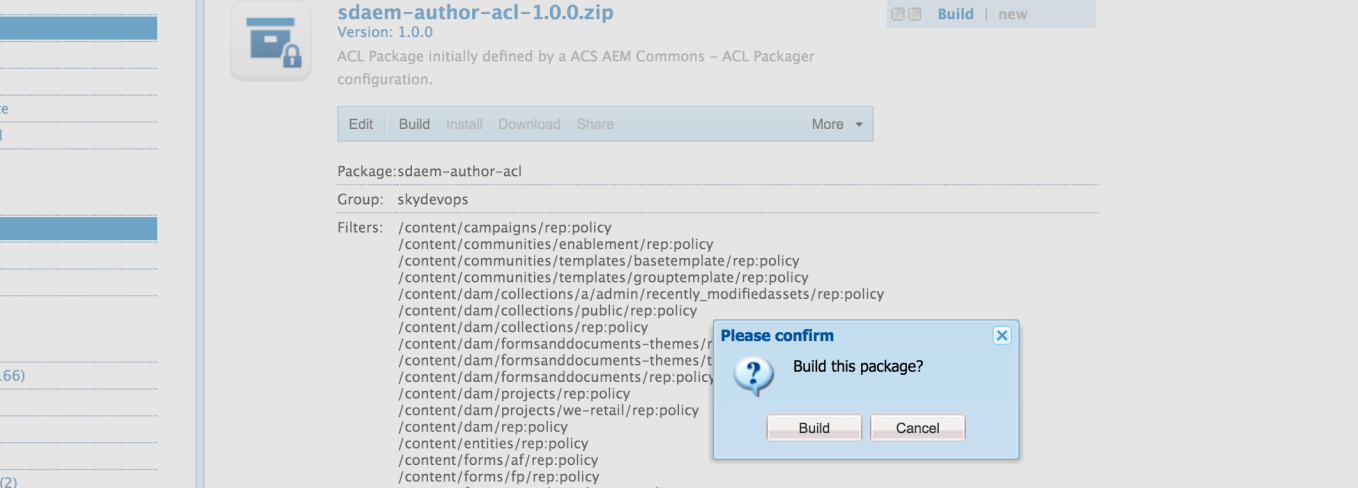Click the /content/campaigns/rep:policy filter entry
Viewport: 1358px width, 488px height.
[504, 228]
